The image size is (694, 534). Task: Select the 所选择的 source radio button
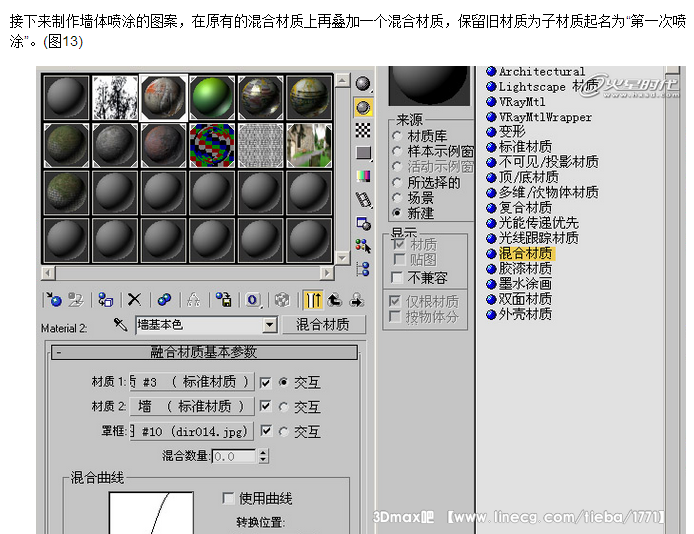[x=397, y=182]
